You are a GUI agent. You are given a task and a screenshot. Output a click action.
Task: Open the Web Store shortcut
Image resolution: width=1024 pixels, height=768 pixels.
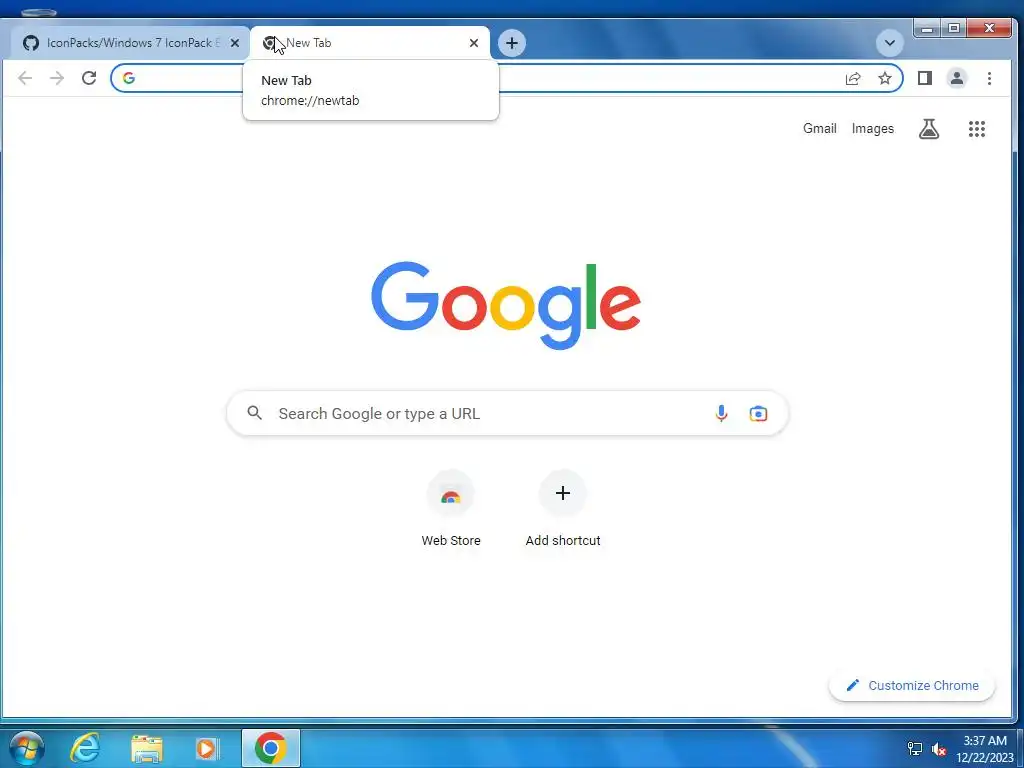pyautogui.click(x=451, y=509)
